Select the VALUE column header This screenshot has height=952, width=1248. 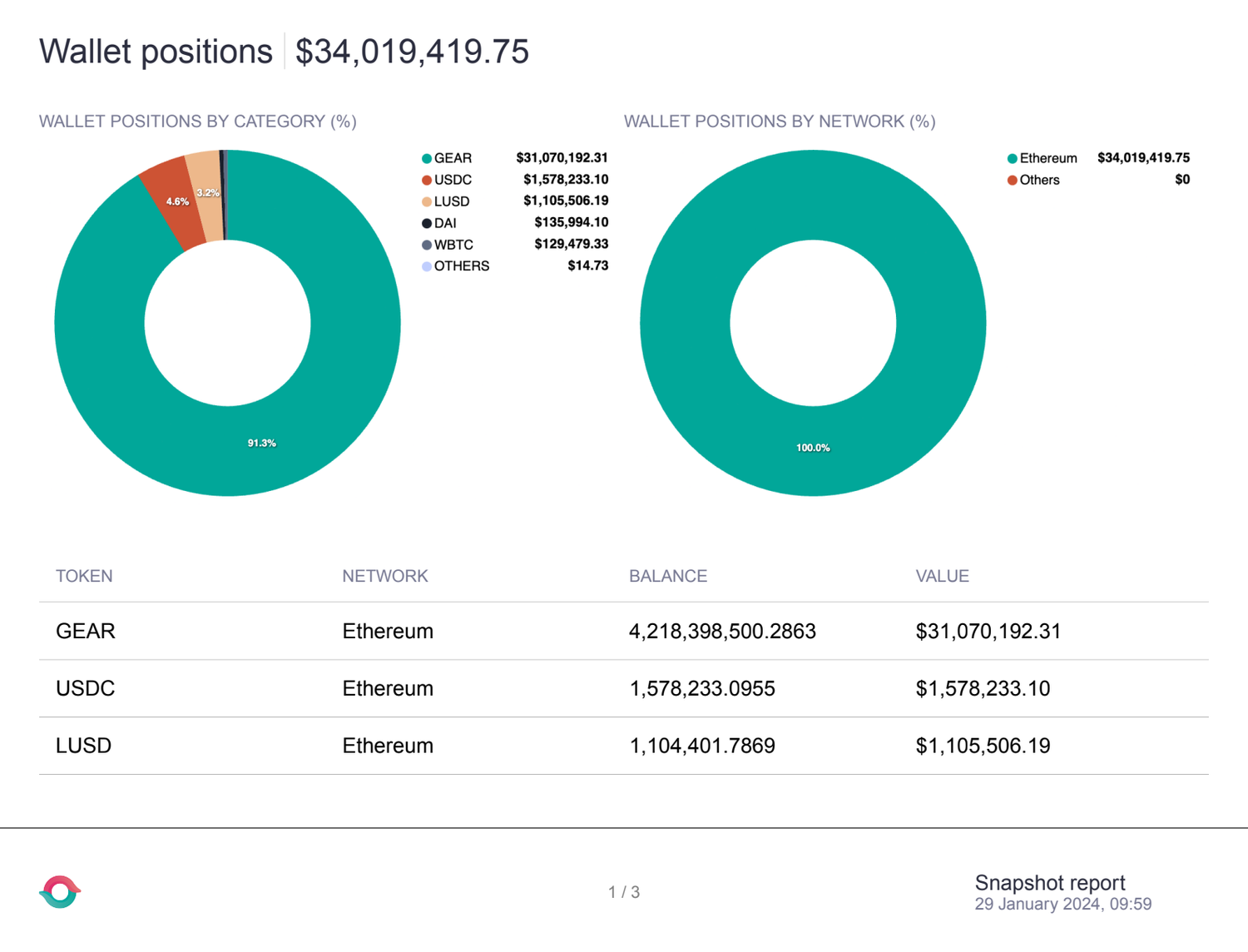click(x=942, y=576)
